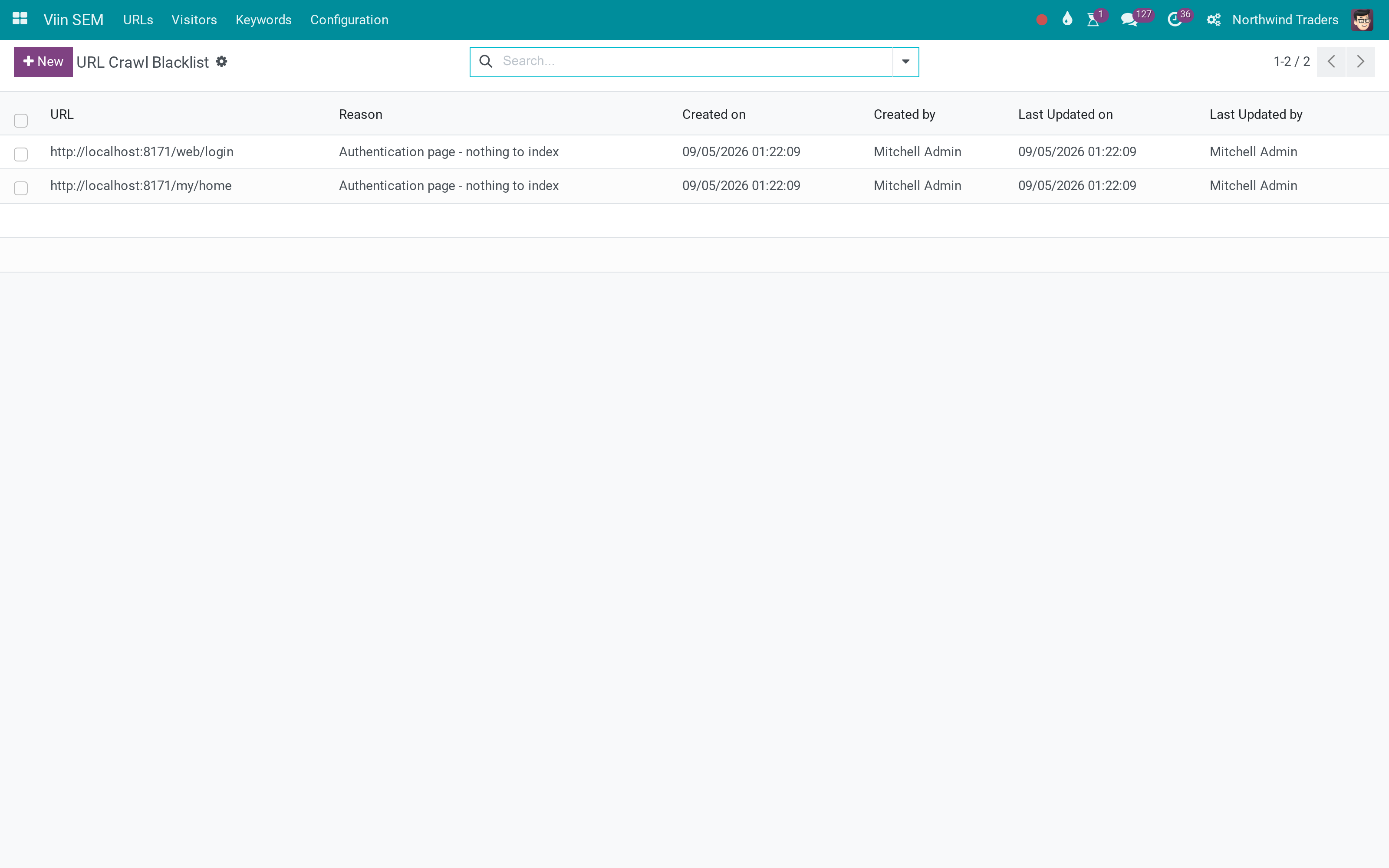Viewport: 1389px width, 868px height.
Task: Open the main apps grid menu
Action: [20, 19]
